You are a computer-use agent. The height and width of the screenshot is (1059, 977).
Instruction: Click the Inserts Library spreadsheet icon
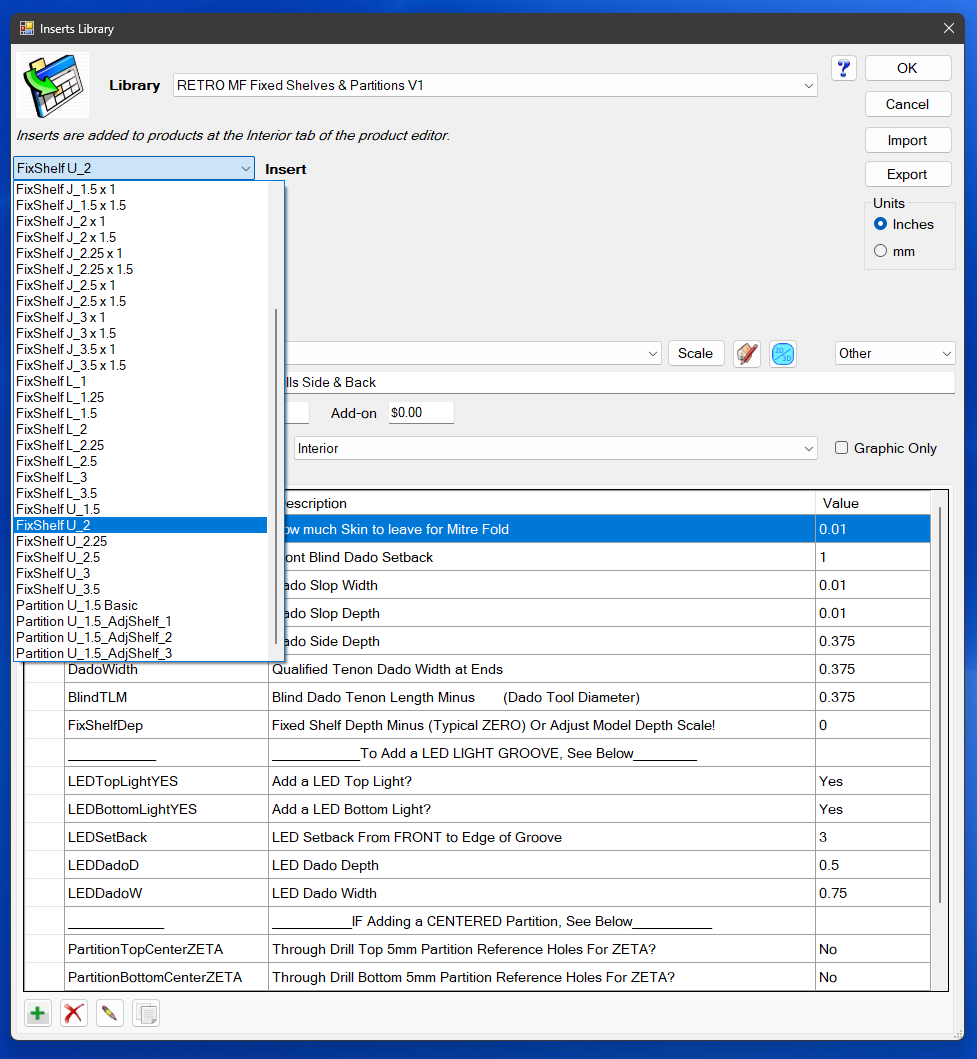52,85
